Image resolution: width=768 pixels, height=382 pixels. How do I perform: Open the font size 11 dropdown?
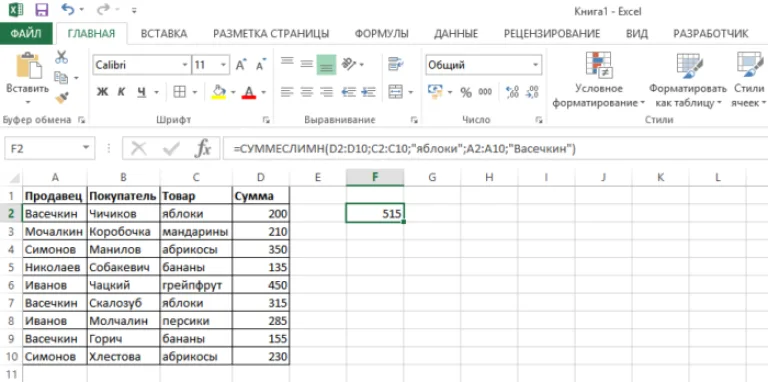pyautogui.click(x=223, y=65)
